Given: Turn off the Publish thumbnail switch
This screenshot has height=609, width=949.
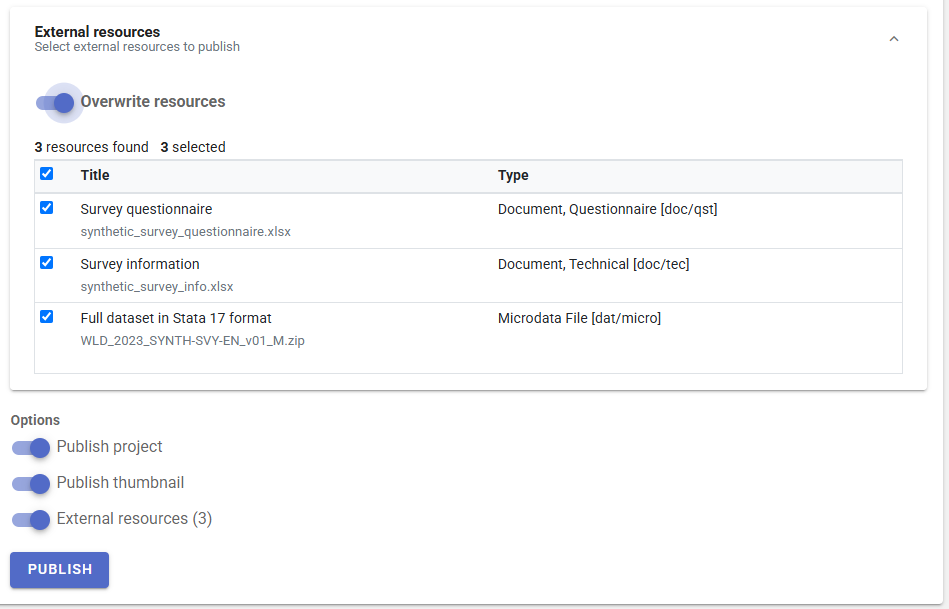Looking at the screenshot, I should [31, 483].
